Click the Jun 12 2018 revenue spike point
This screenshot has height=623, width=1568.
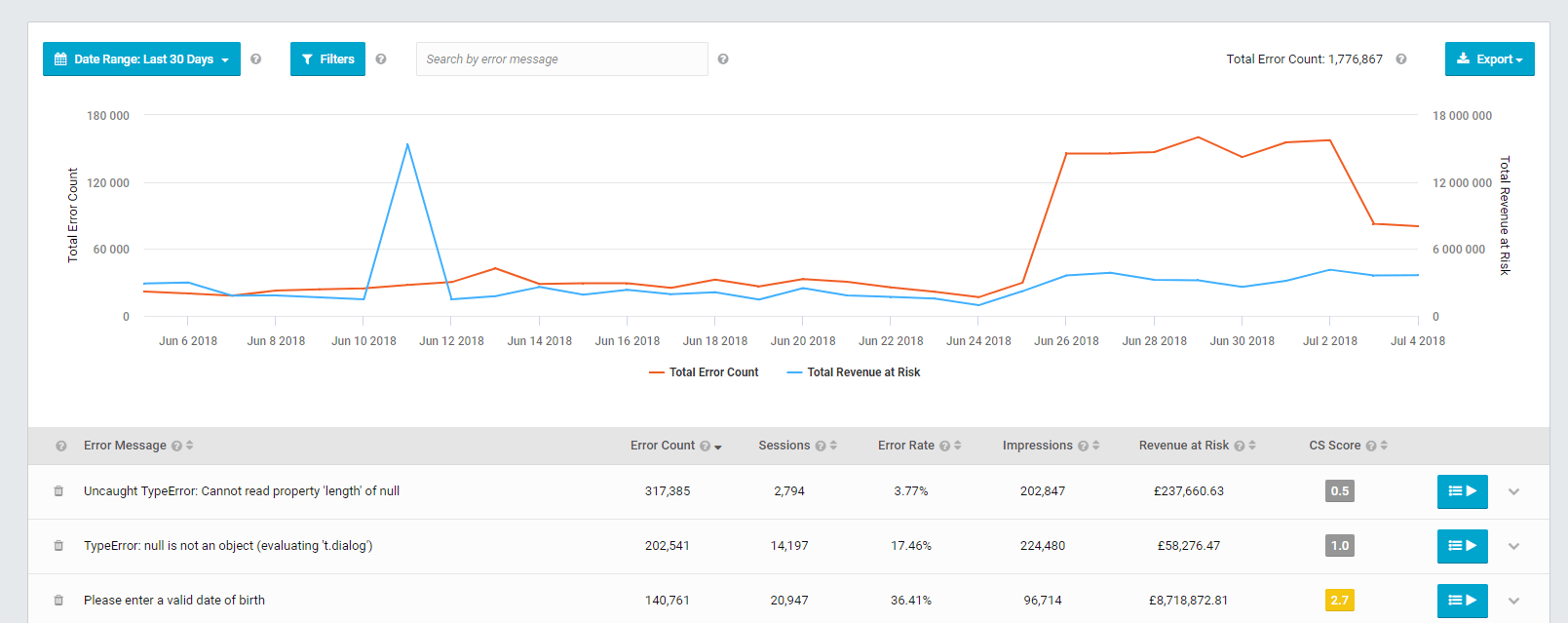click(x=407, y=144)
